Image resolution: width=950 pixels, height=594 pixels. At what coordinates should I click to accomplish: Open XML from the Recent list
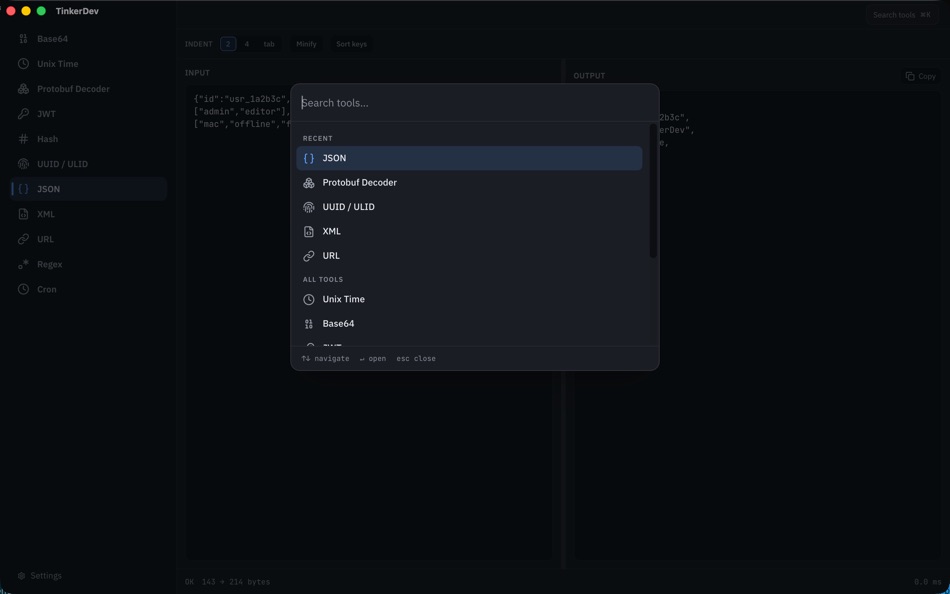pos(469,232)
